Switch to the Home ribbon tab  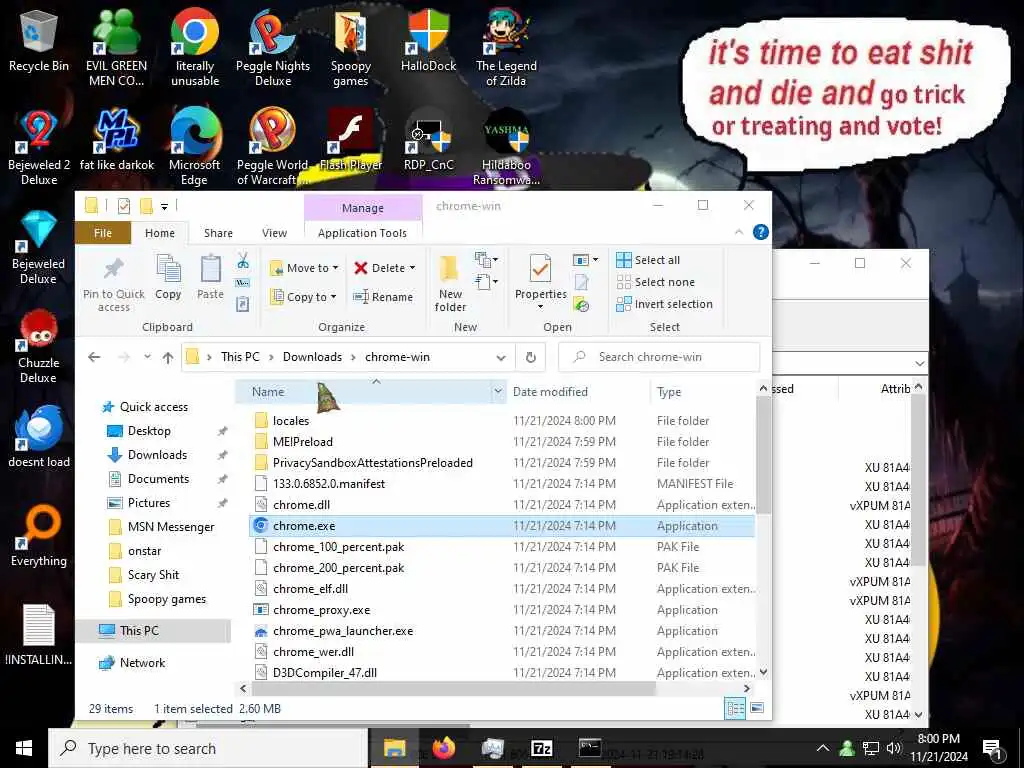point(159,233)
